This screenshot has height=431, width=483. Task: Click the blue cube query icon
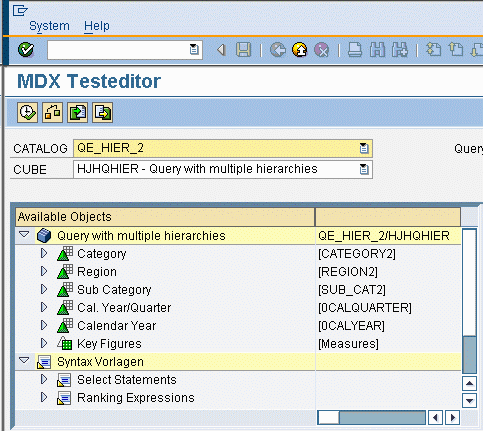pyautogui.click(x=44, y=236)
